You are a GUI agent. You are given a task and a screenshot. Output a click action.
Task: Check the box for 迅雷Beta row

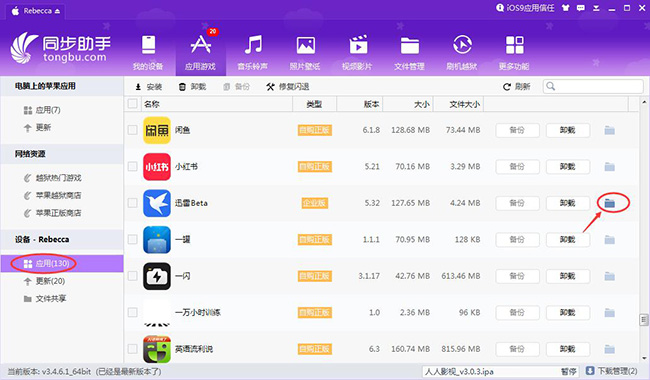click(x=133, y=203)
